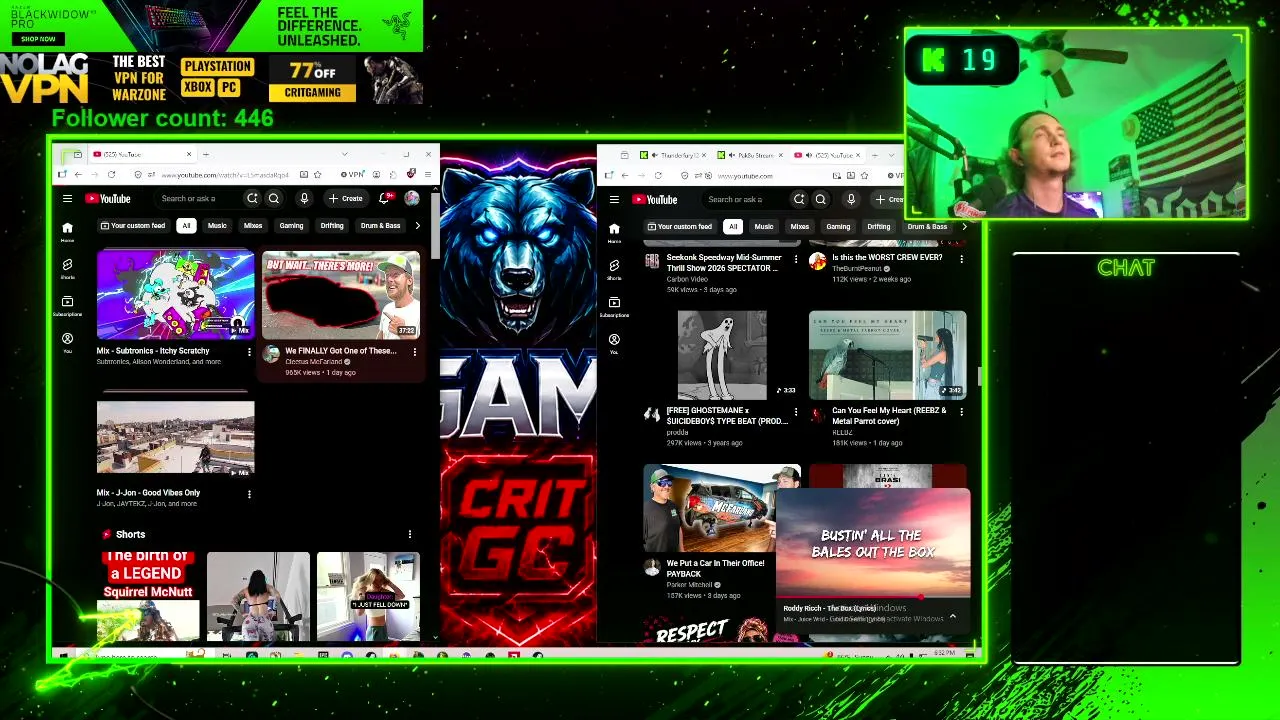The image size is (1280, 720).
Task: Select Drifting chip in right YouTube window
Action: [878, 227]
